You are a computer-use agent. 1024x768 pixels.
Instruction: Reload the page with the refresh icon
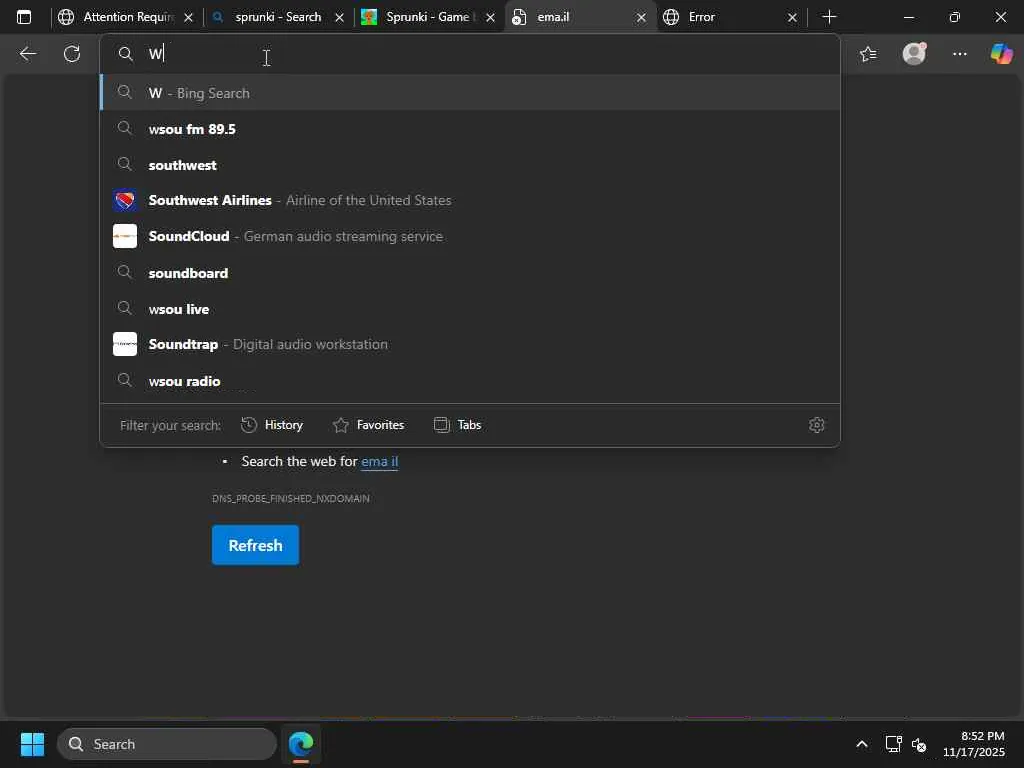[x=72, y=54]
